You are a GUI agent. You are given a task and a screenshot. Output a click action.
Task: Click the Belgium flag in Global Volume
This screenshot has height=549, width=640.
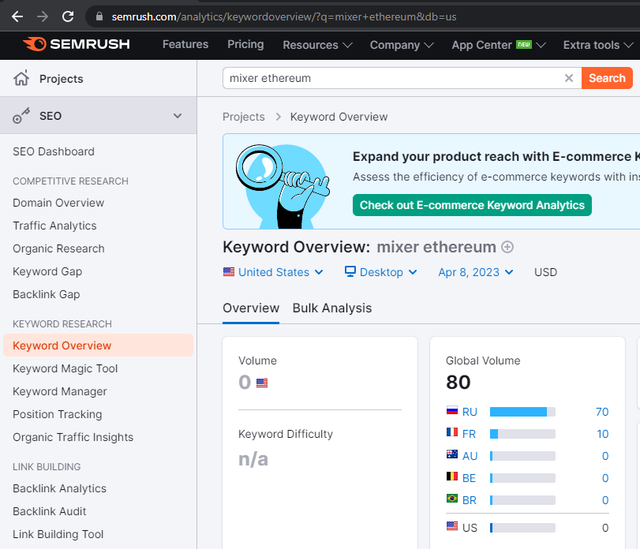click(x=452, y=476)
